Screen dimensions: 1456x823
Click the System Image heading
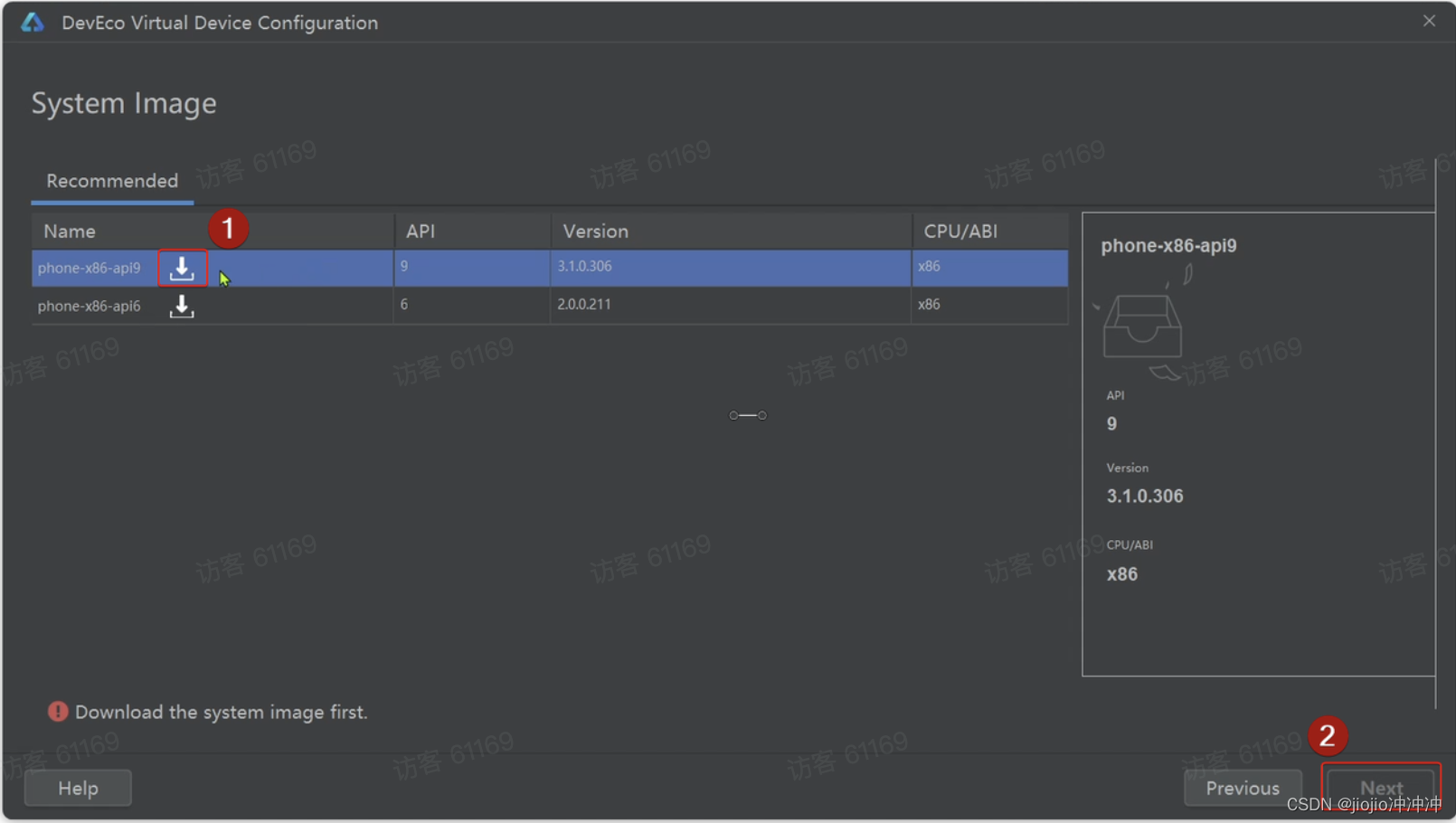(124, 103)
